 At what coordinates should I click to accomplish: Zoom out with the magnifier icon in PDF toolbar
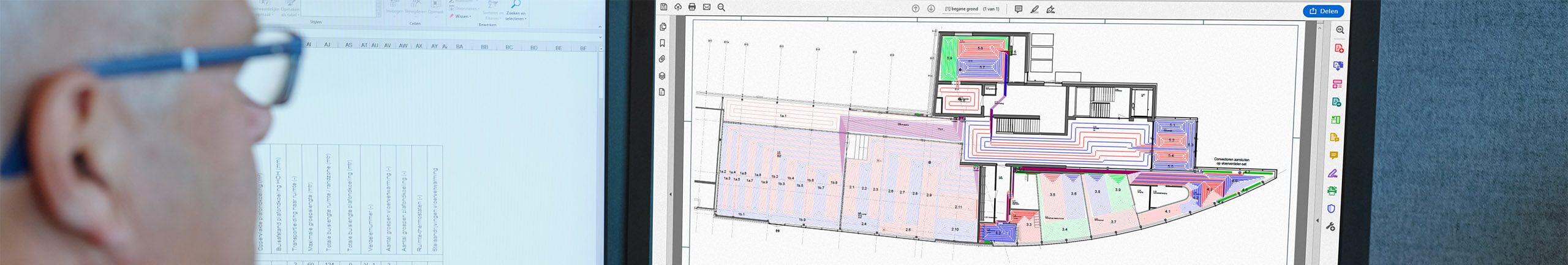[x=722, y=7]
